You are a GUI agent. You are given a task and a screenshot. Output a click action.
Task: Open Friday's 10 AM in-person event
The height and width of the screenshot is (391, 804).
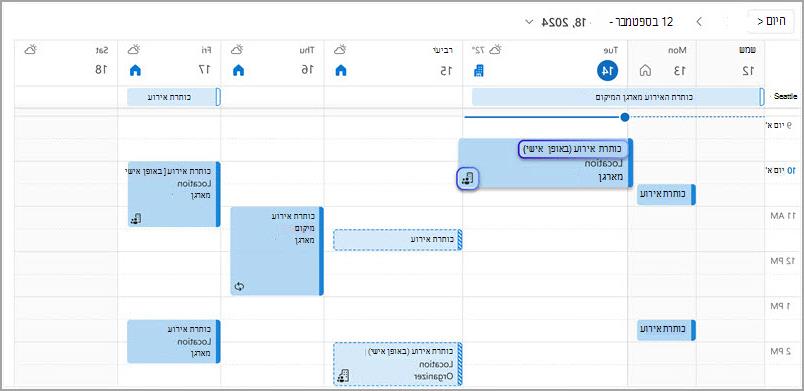click(174, 194)
